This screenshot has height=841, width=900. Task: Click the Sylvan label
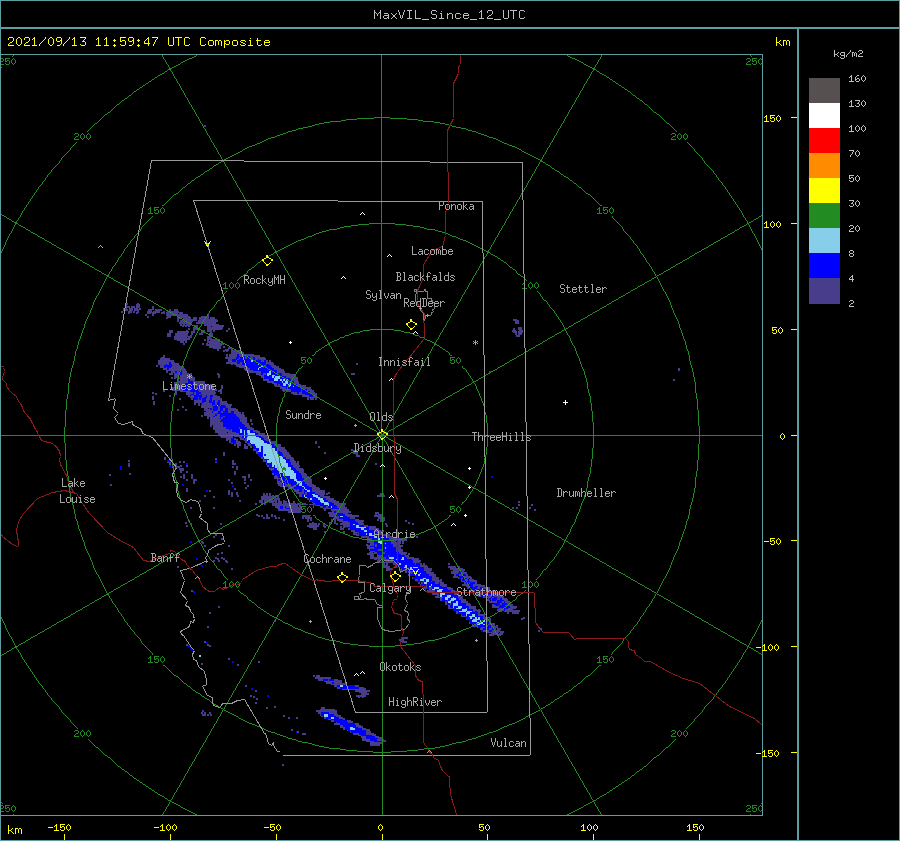(x=383, y=295)
